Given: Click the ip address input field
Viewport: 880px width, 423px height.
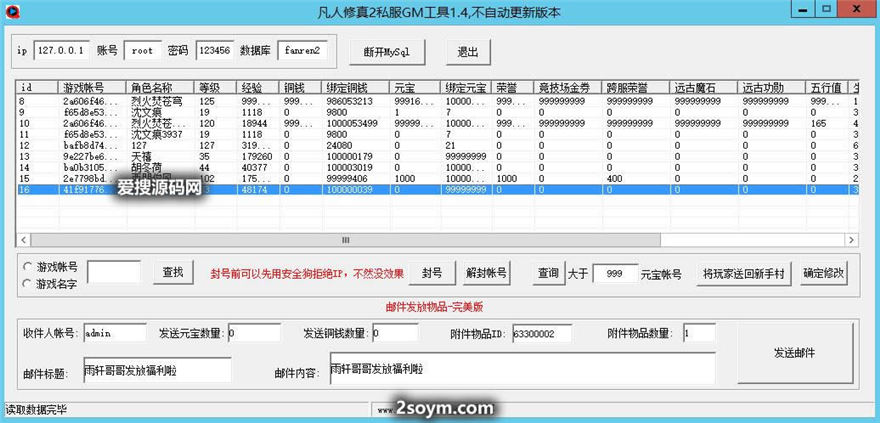Looking at the screenshot, I should coord(62,49).
